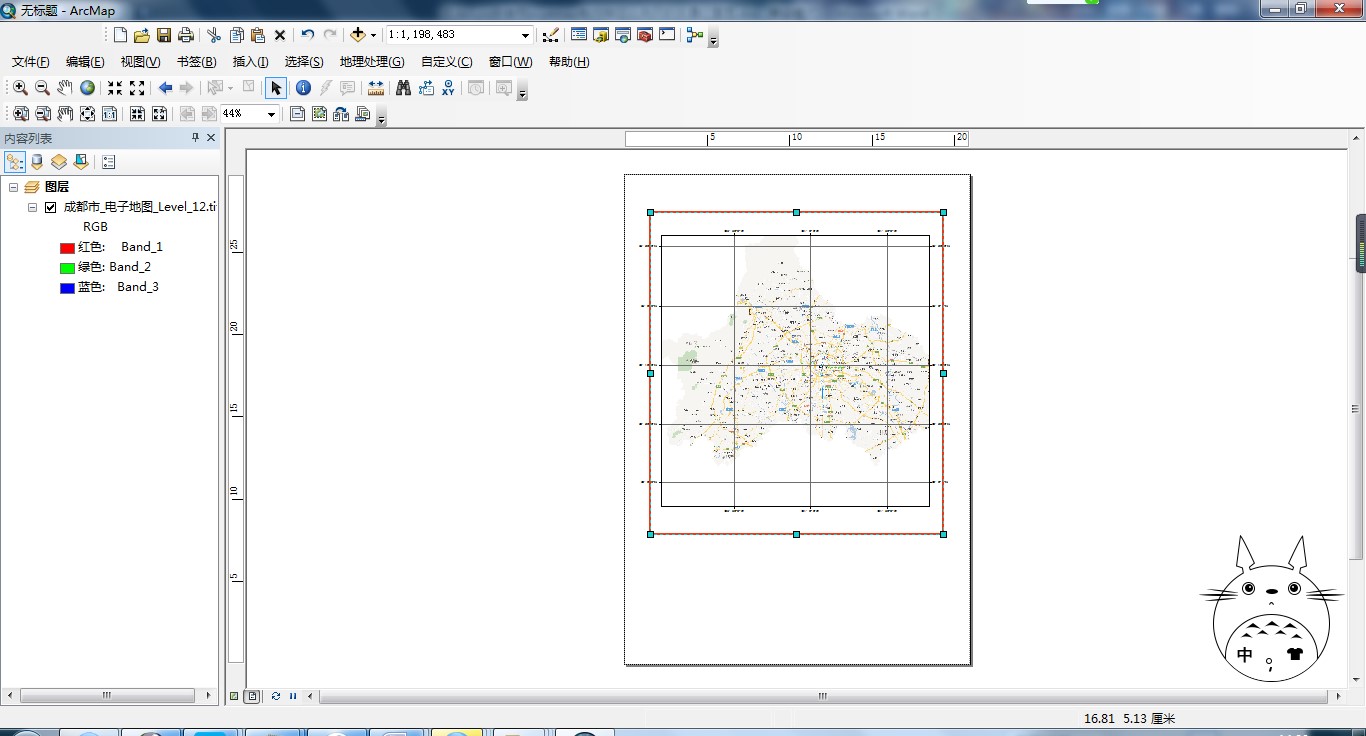Open the 视图(V) menu
The width and height of the screenshot is (1366, 736).
tap(140, 62)
